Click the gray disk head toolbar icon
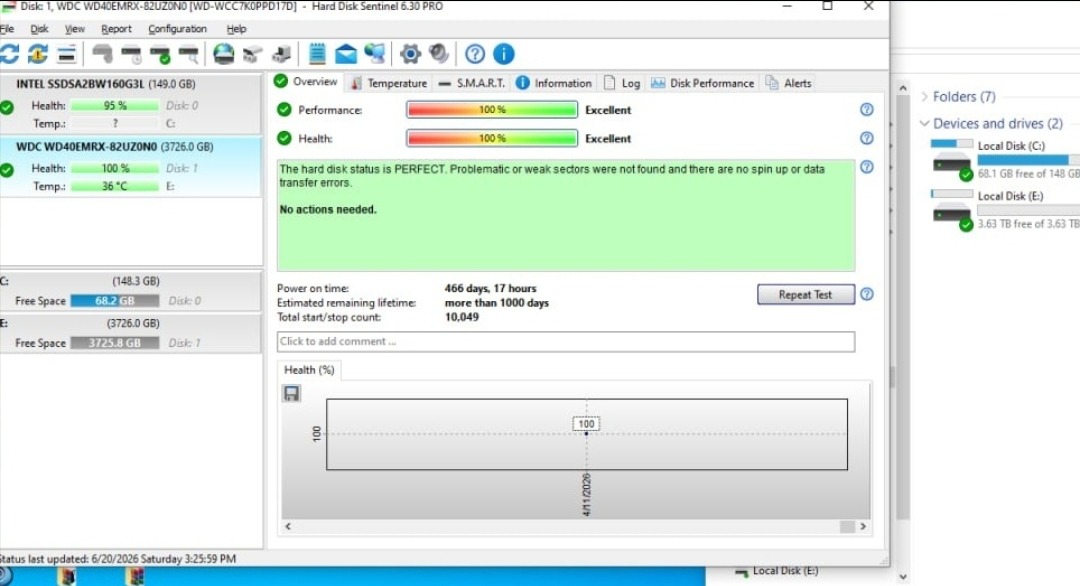This screenshot has height=586, width=1080. (102, 54)
